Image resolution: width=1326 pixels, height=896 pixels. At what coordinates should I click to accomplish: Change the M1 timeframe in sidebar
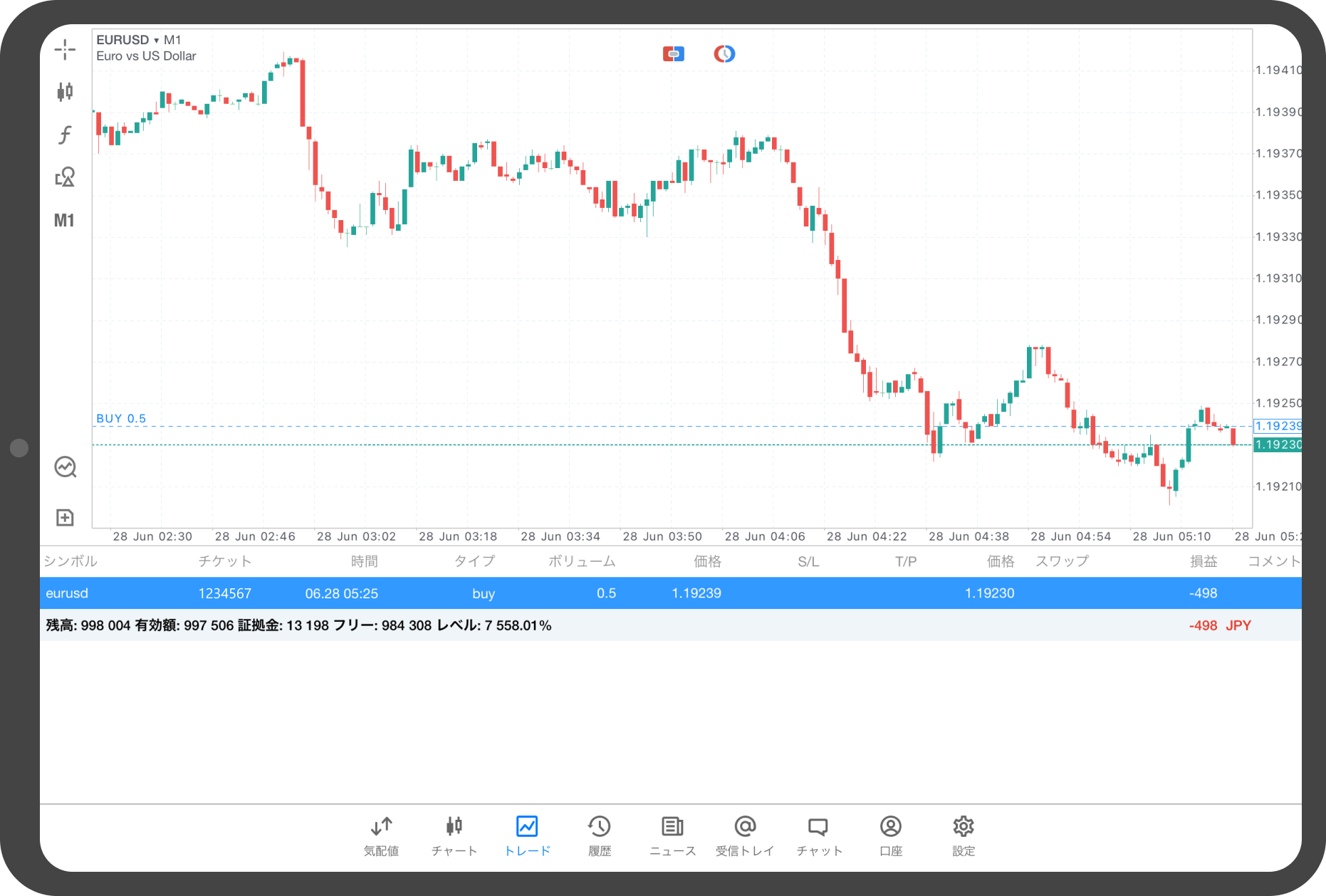[65, 220]
